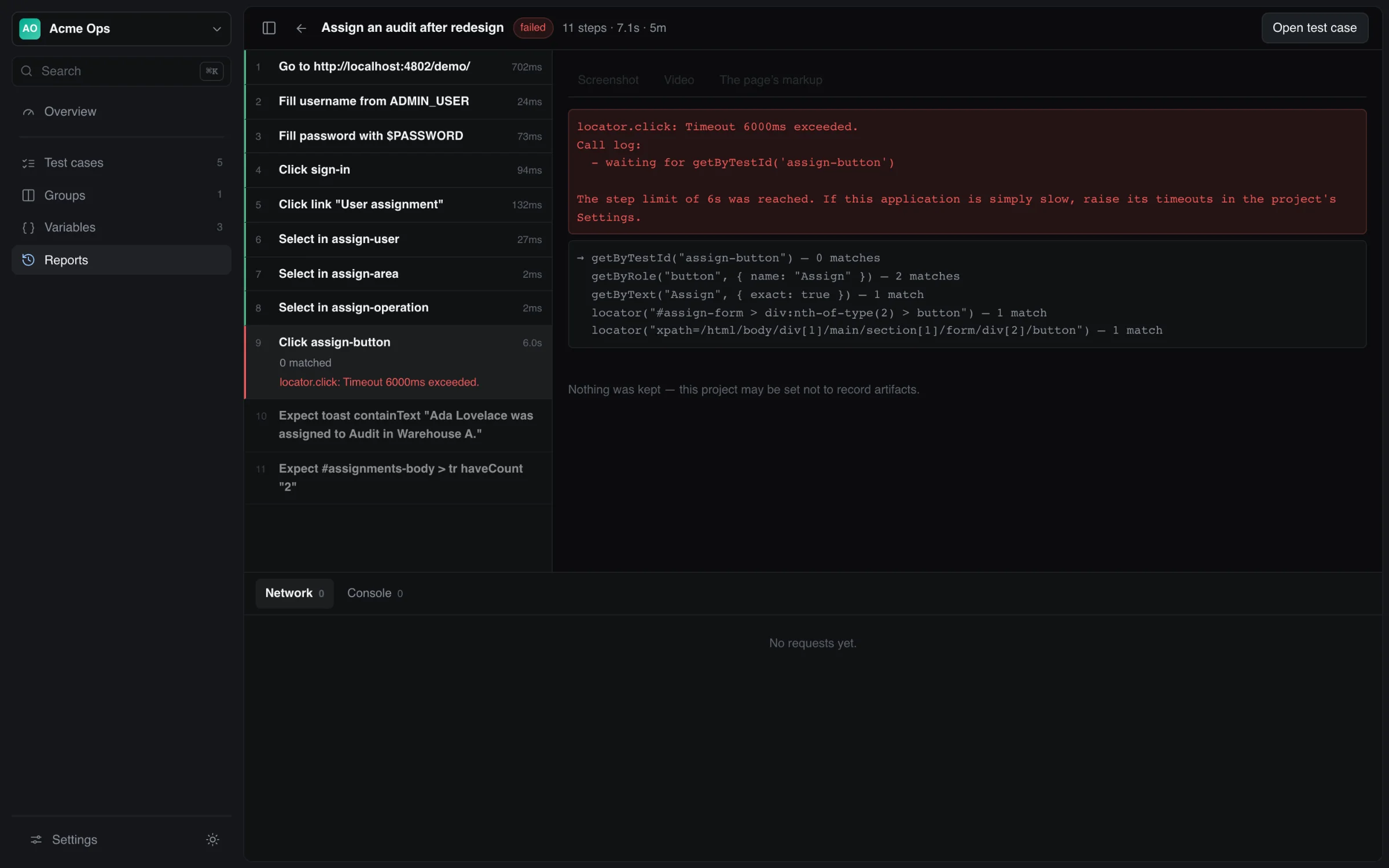The width and height of the screenshot is (1389, 868).
Task: Open Reports section
Action: tap(121, 260)
